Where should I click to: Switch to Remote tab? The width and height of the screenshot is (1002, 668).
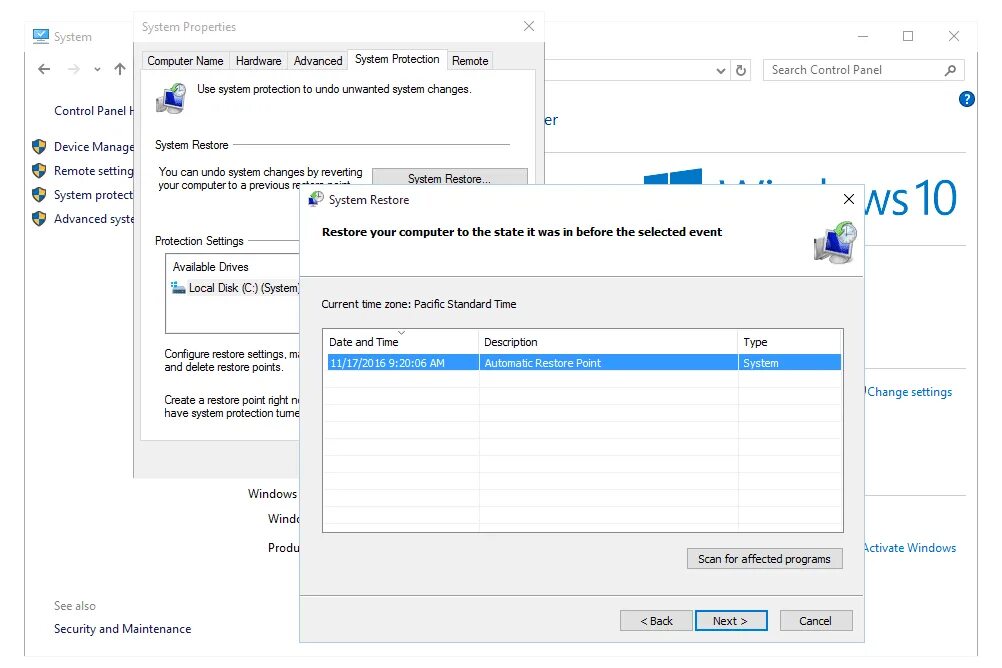470,61
